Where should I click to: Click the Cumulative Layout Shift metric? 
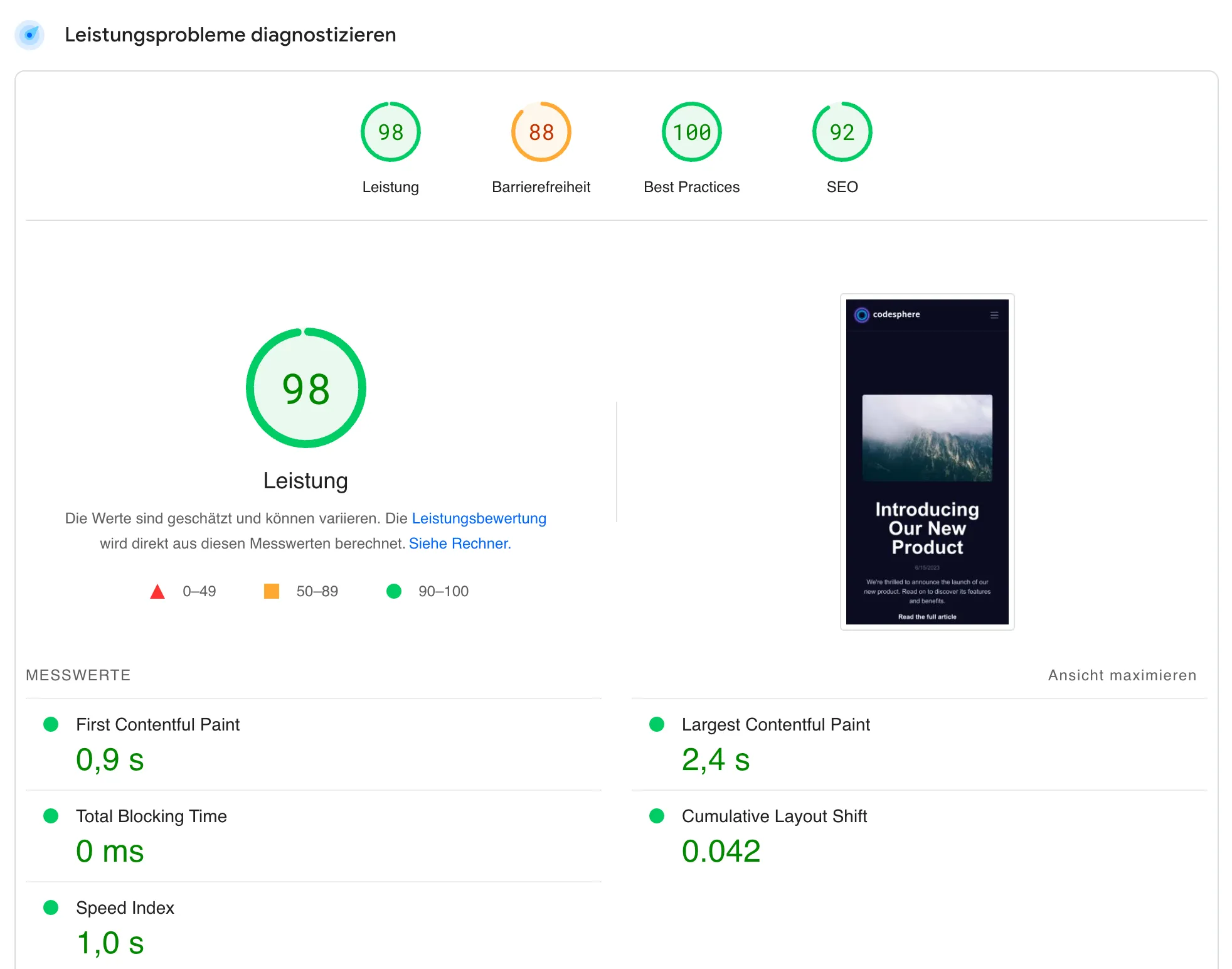point(774,816)
